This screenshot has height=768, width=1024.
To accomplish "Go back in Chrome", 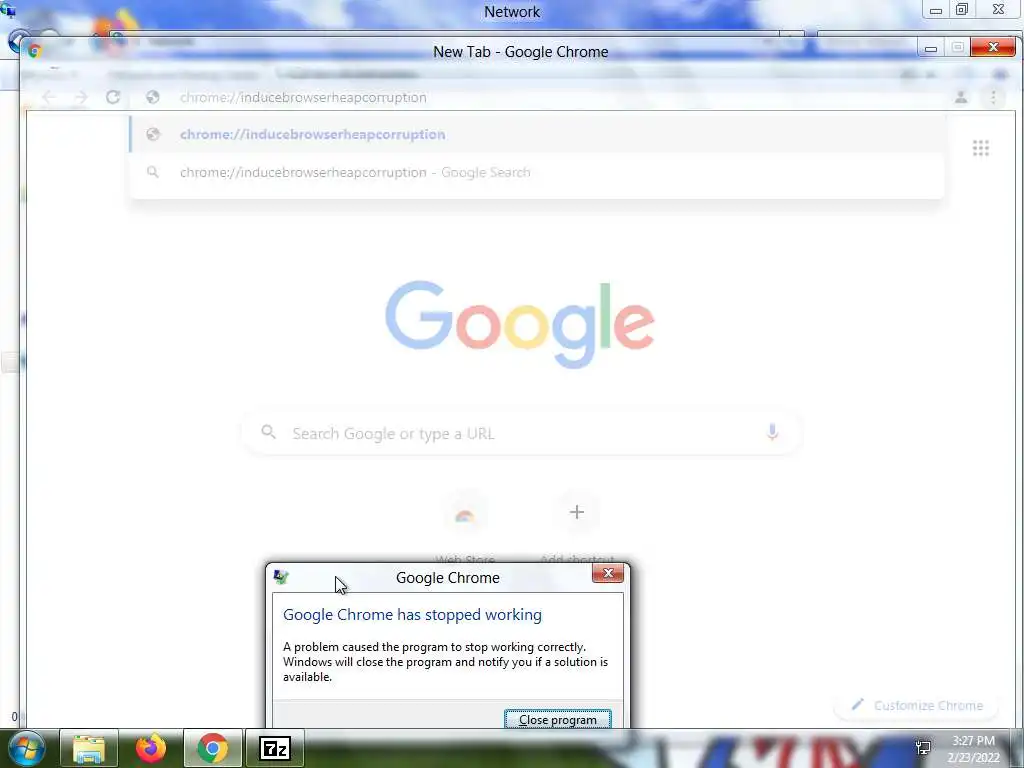I will [50, 97].
